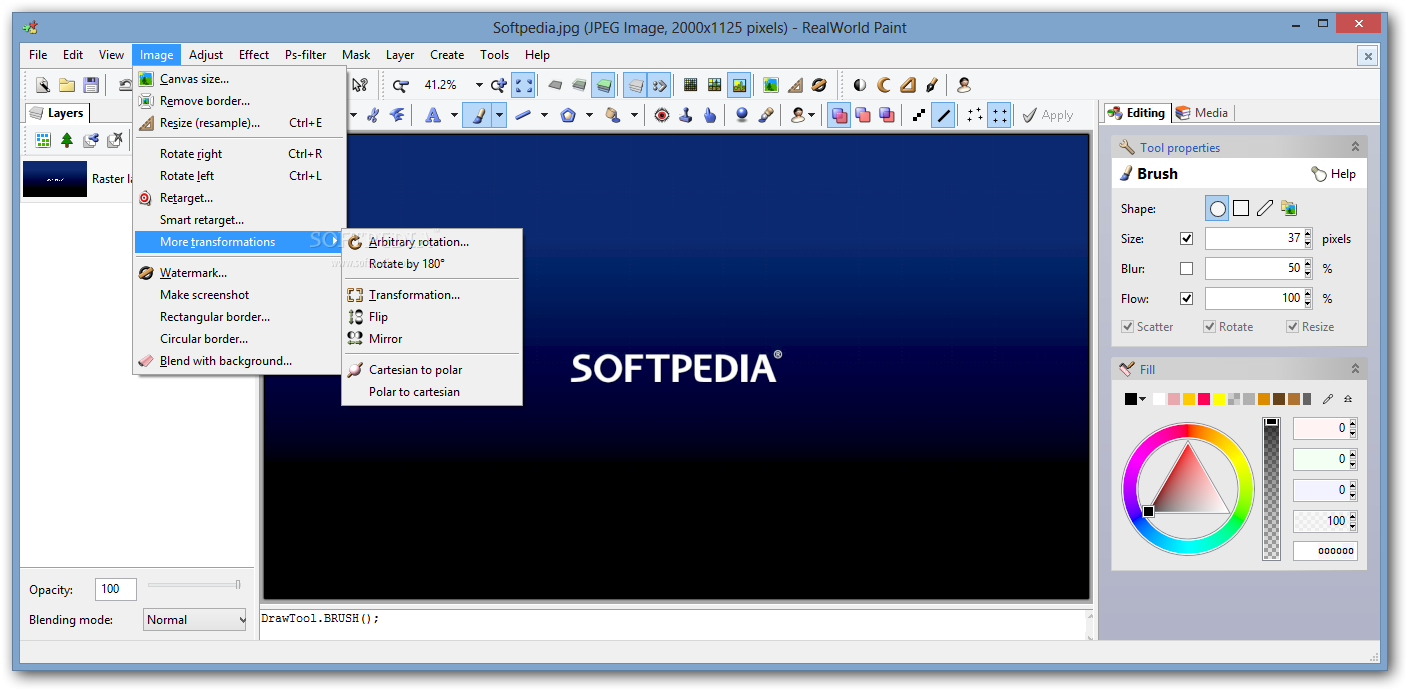Choose Blend with background...
The image size is (1408, 691).
coord(239,361)
